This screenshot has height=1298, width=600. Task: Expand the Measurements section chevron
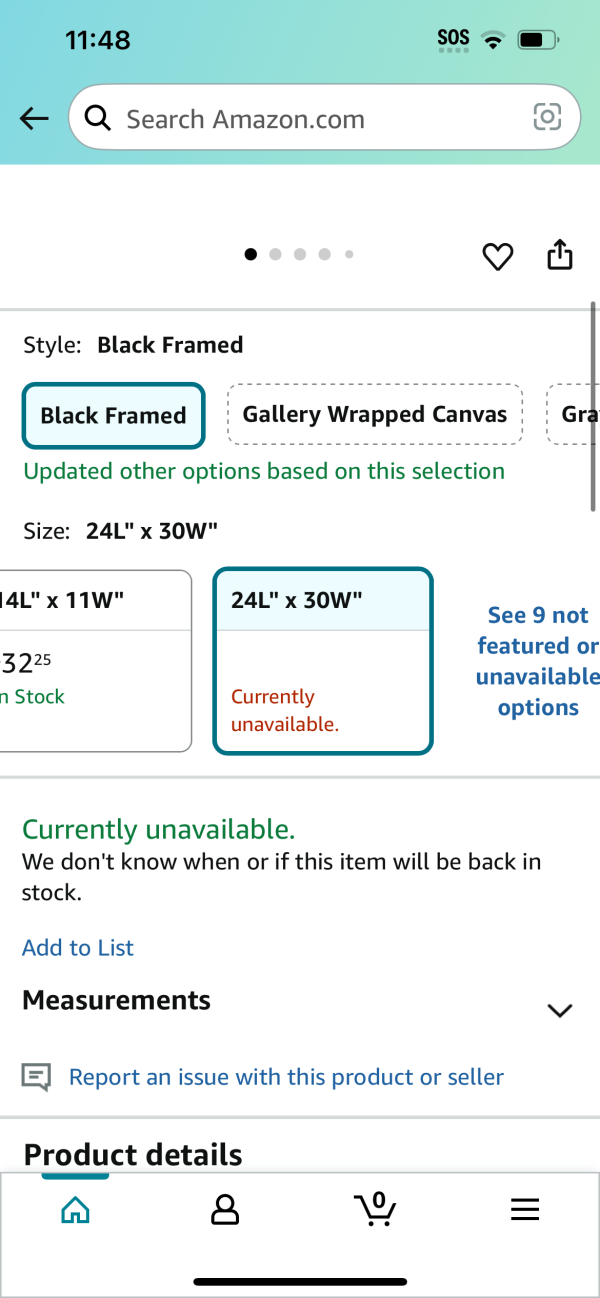tap(560, 1010)
